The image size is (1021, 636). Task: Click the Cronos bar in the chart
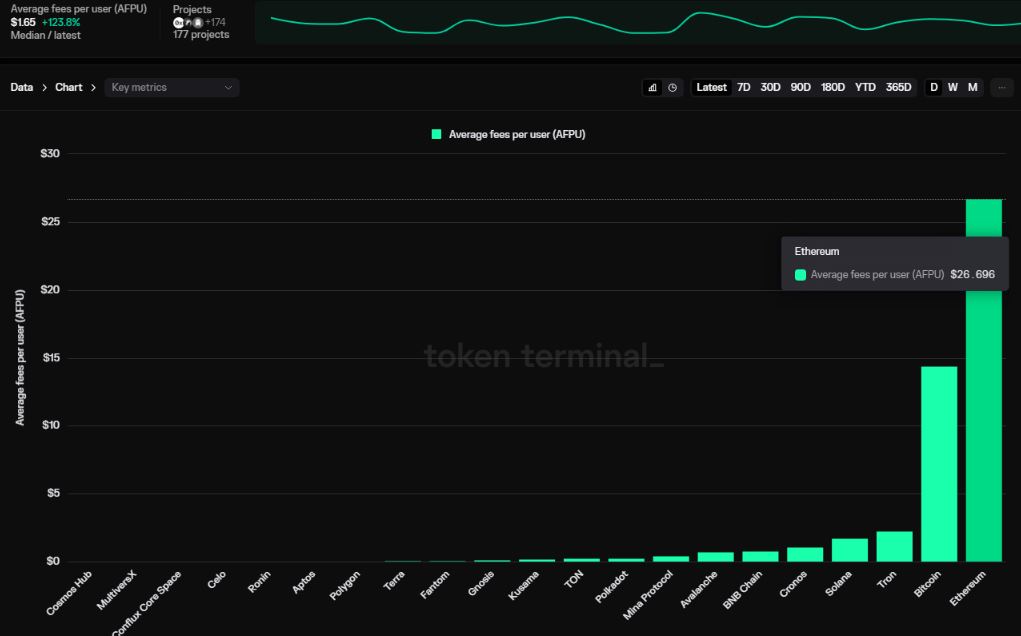point(805,554)
